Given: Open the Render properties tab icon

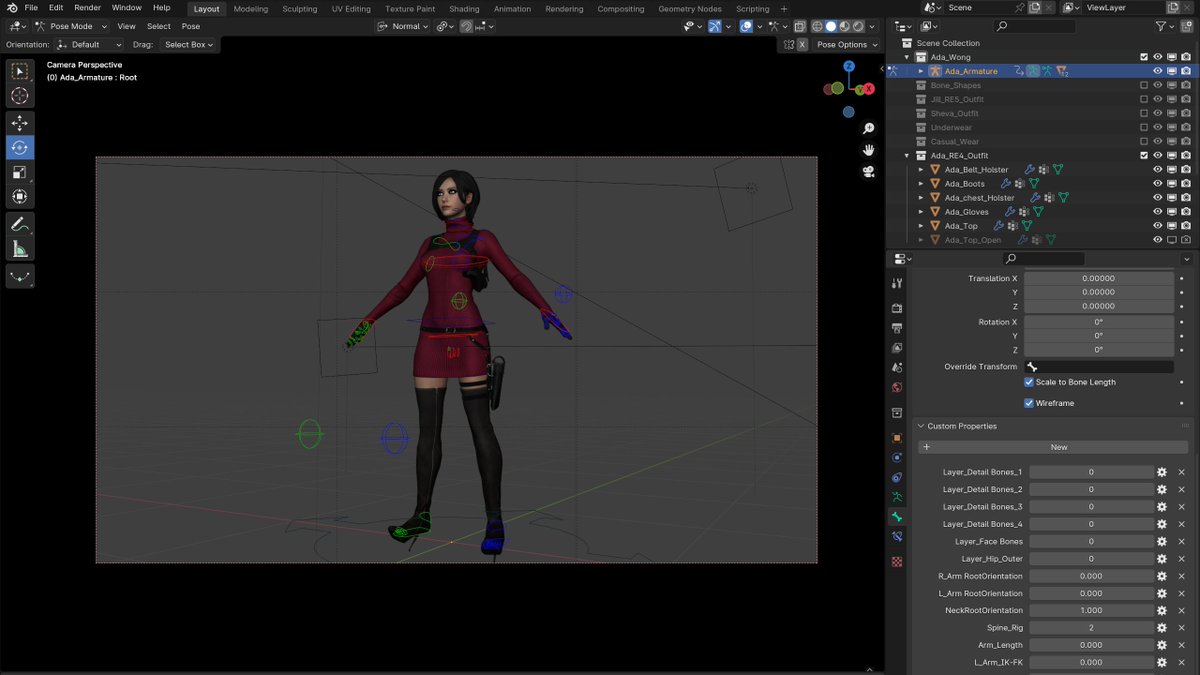Looking at the screenshot, I should pos(897,309).
